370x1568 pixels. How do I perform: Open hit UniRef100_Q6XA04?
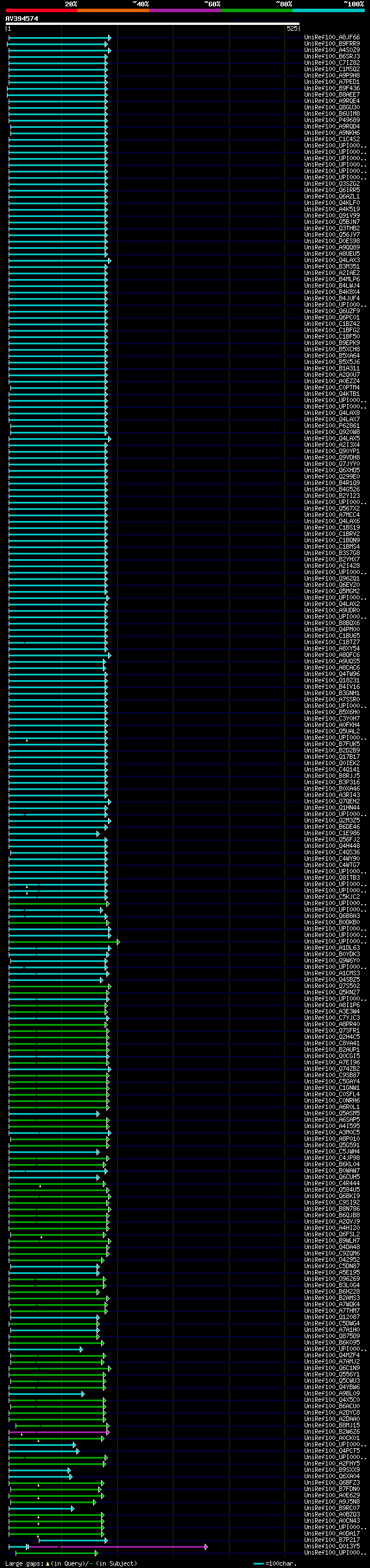pyautogui.click(x=332, y=1476)
